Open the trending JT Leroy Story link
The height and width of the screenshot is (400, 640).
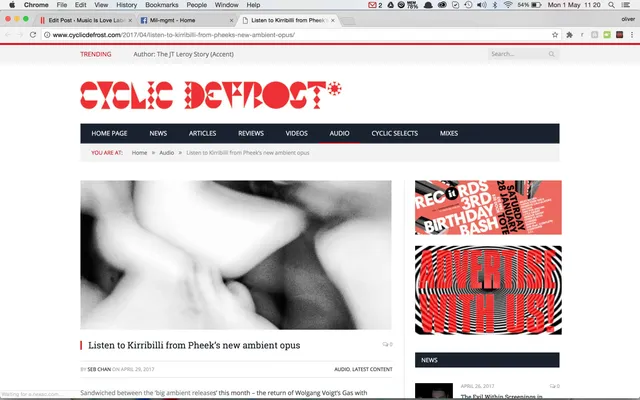click(183, 54)
